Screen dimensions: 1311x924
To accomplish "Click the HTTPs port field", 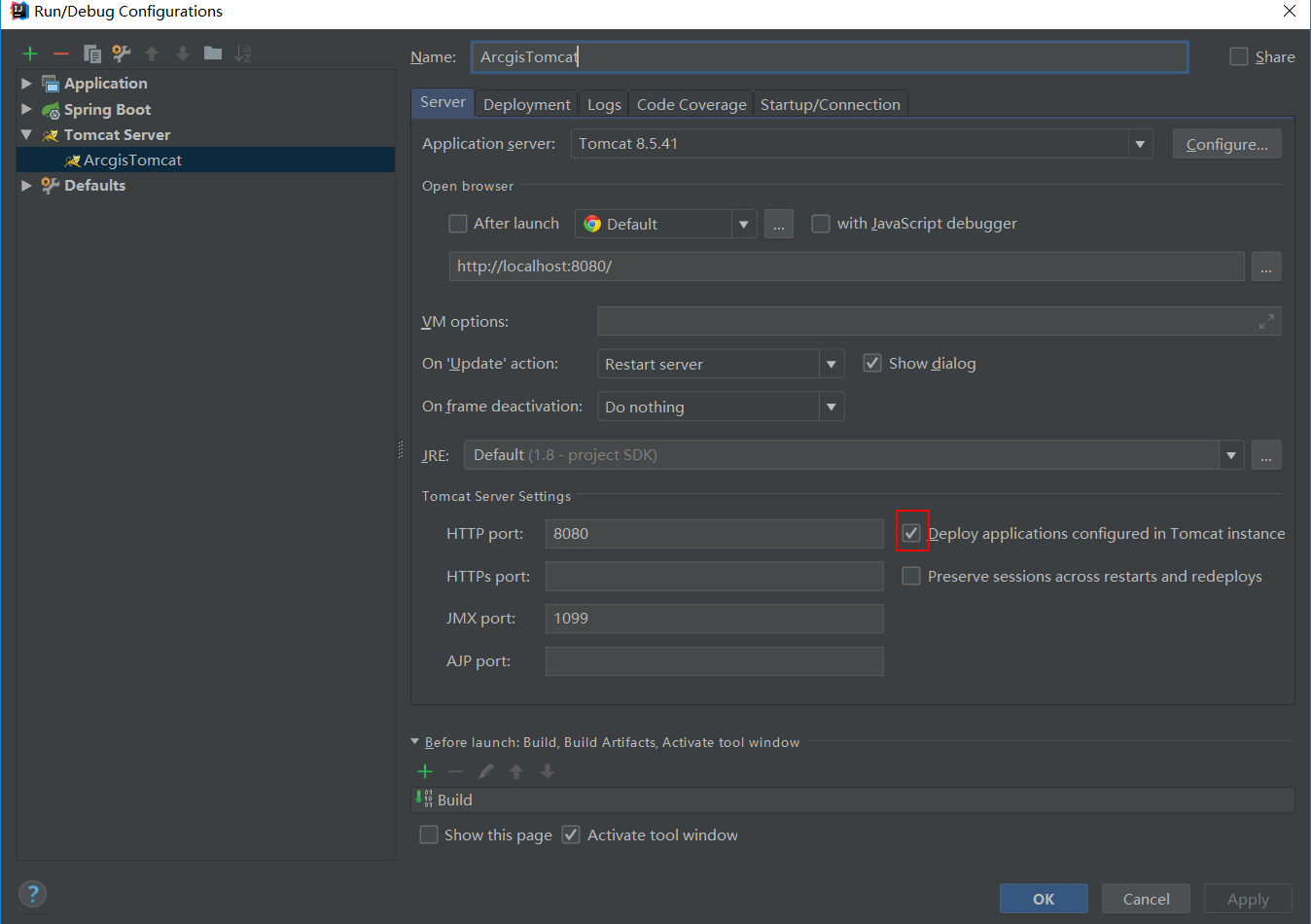I will tap(715, 576).
